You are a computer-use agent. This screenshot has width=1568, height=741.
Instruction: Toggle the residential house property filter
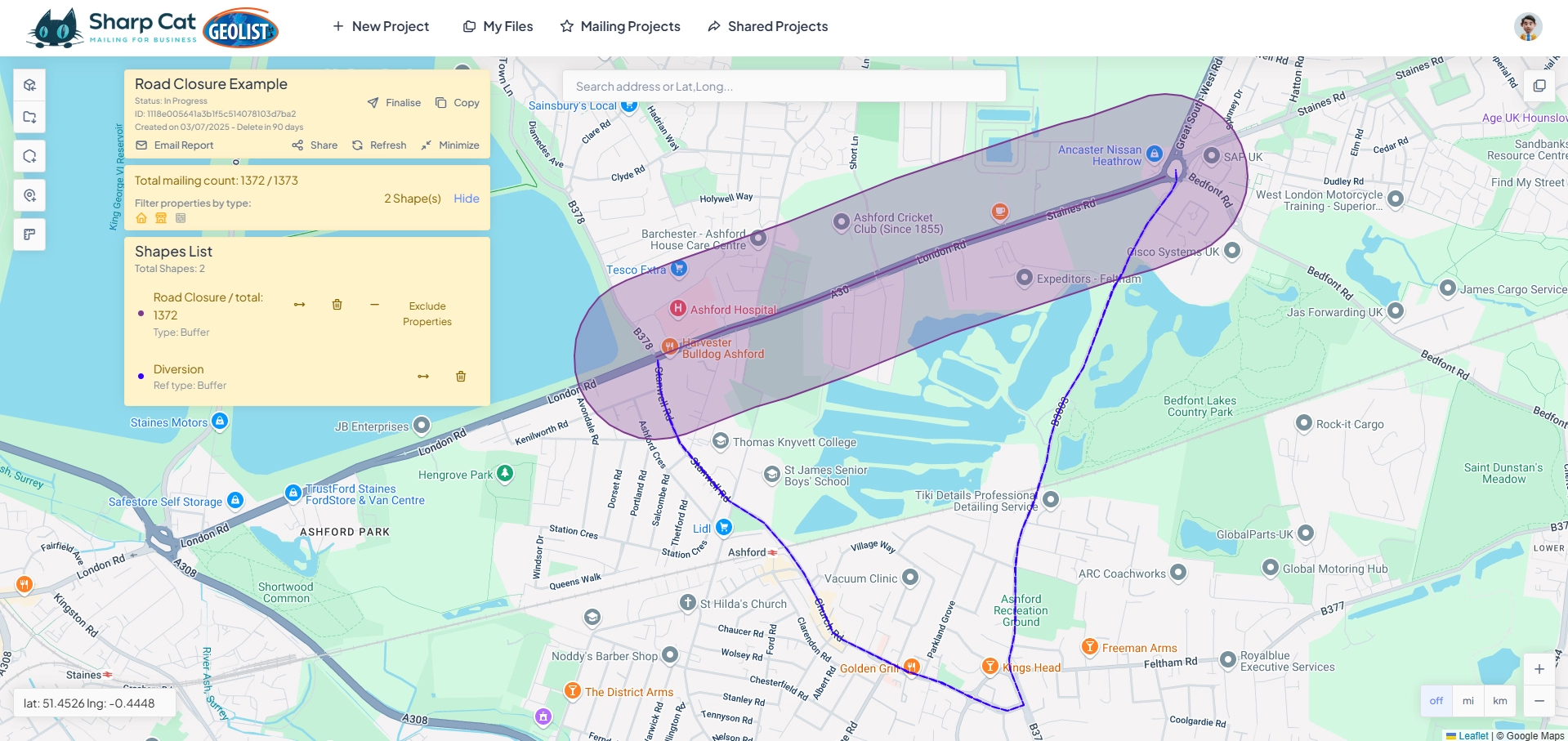click(x=141, y=218)
